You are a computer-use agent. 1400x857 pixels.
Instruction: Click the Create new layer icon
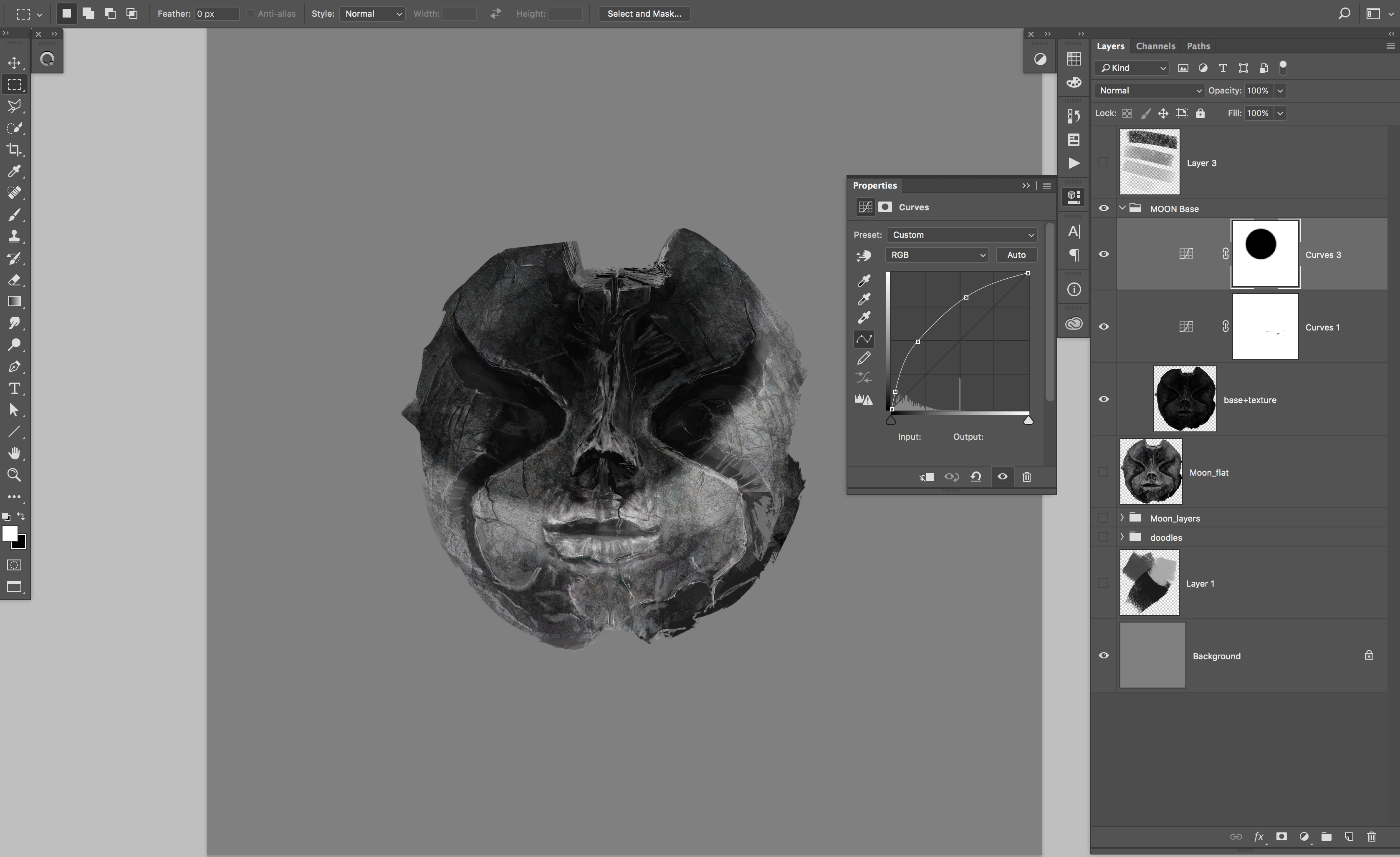pos(1349,837)
